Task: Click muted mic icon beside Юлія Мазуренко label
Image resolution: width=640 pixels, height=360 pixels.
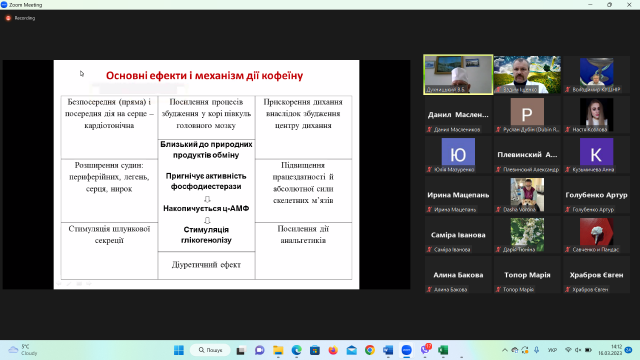Action: (429, 169)
